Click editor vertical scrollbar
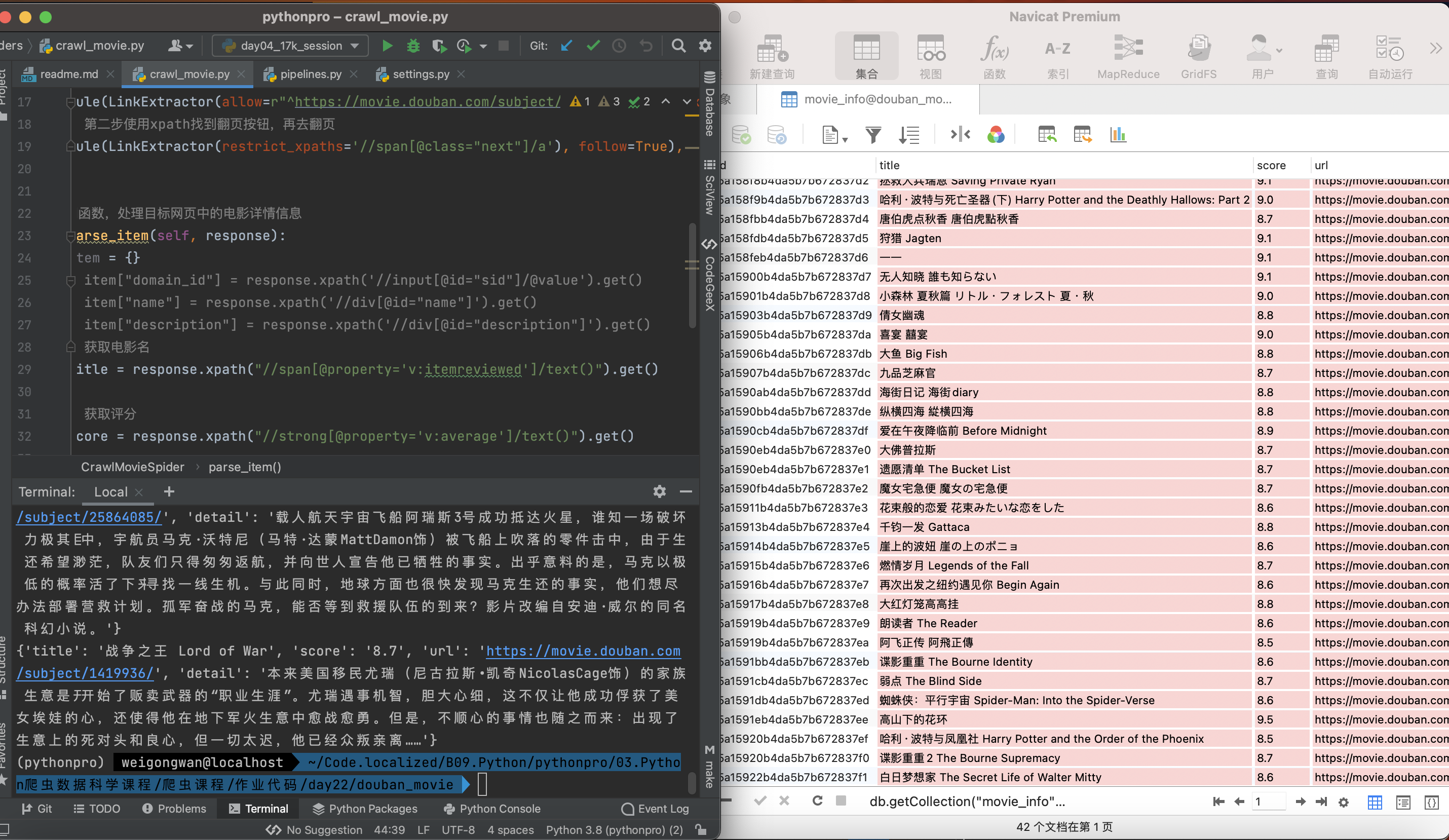The image size is (1449, 840). tap(692, 276)
